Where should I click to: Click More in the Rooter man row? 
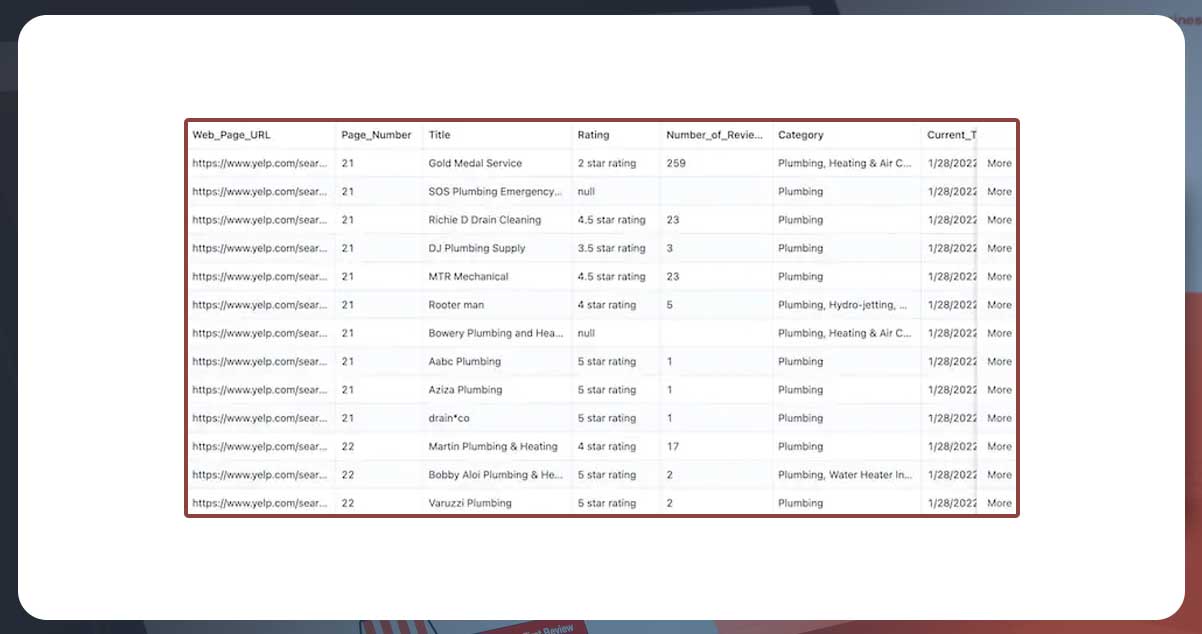[x=999, y=305]
